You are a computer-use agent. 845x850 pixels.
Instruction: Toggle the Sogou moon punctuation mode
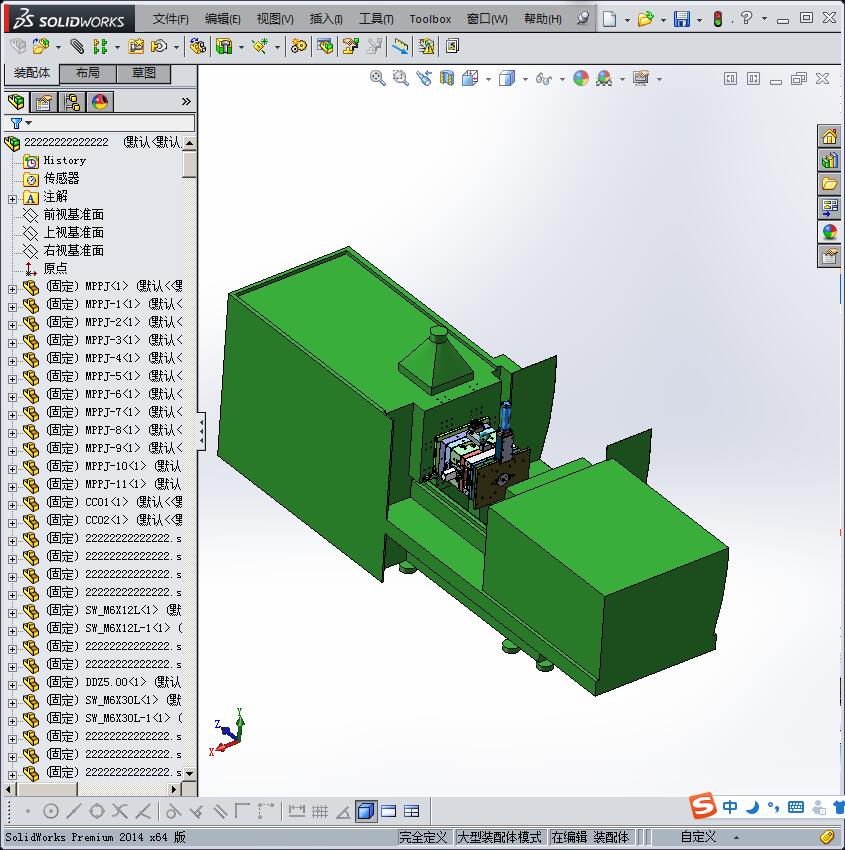752,808
